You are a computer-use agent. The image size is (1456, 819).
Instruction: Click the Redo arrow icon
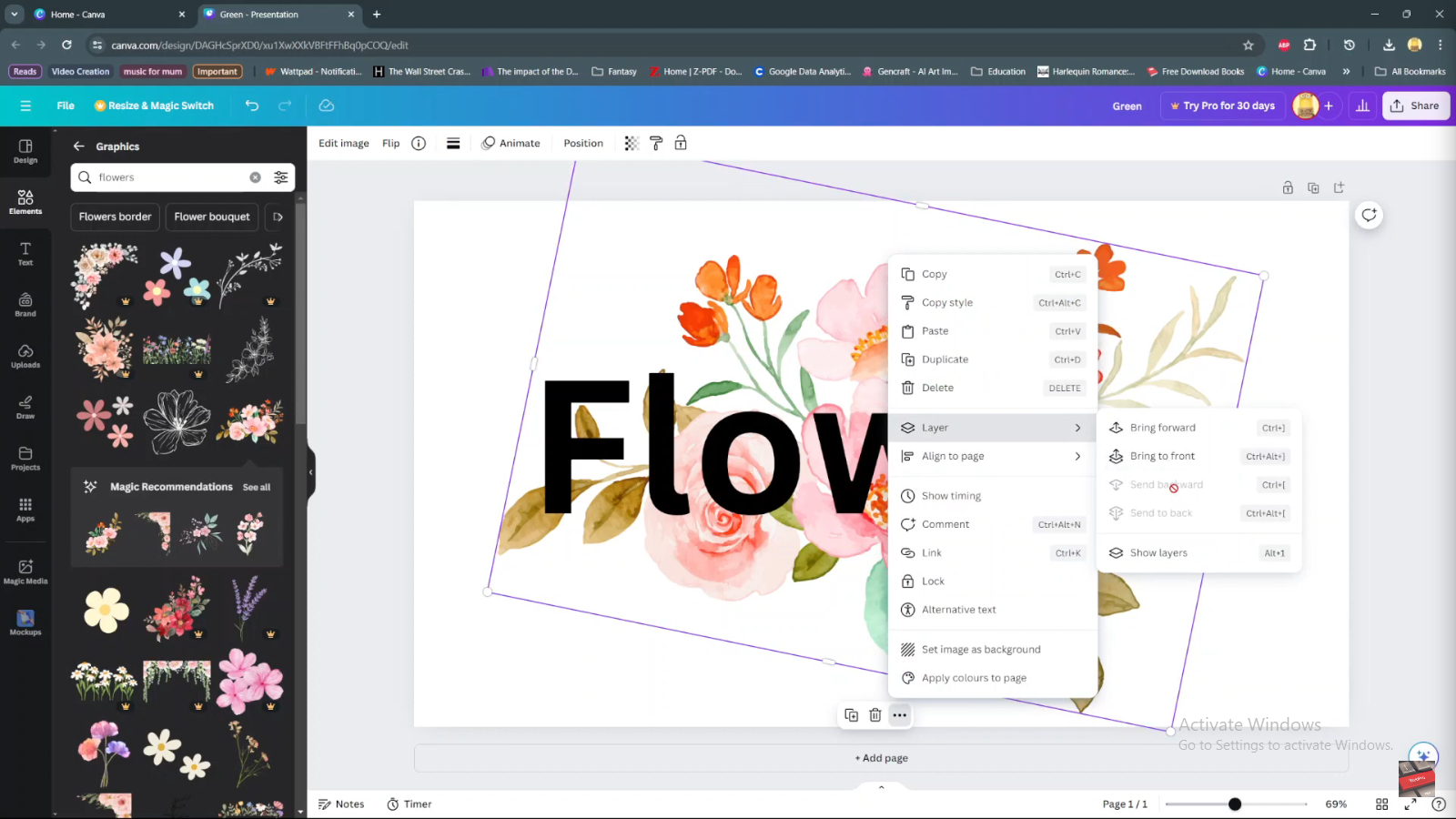[x=285, y=106]
